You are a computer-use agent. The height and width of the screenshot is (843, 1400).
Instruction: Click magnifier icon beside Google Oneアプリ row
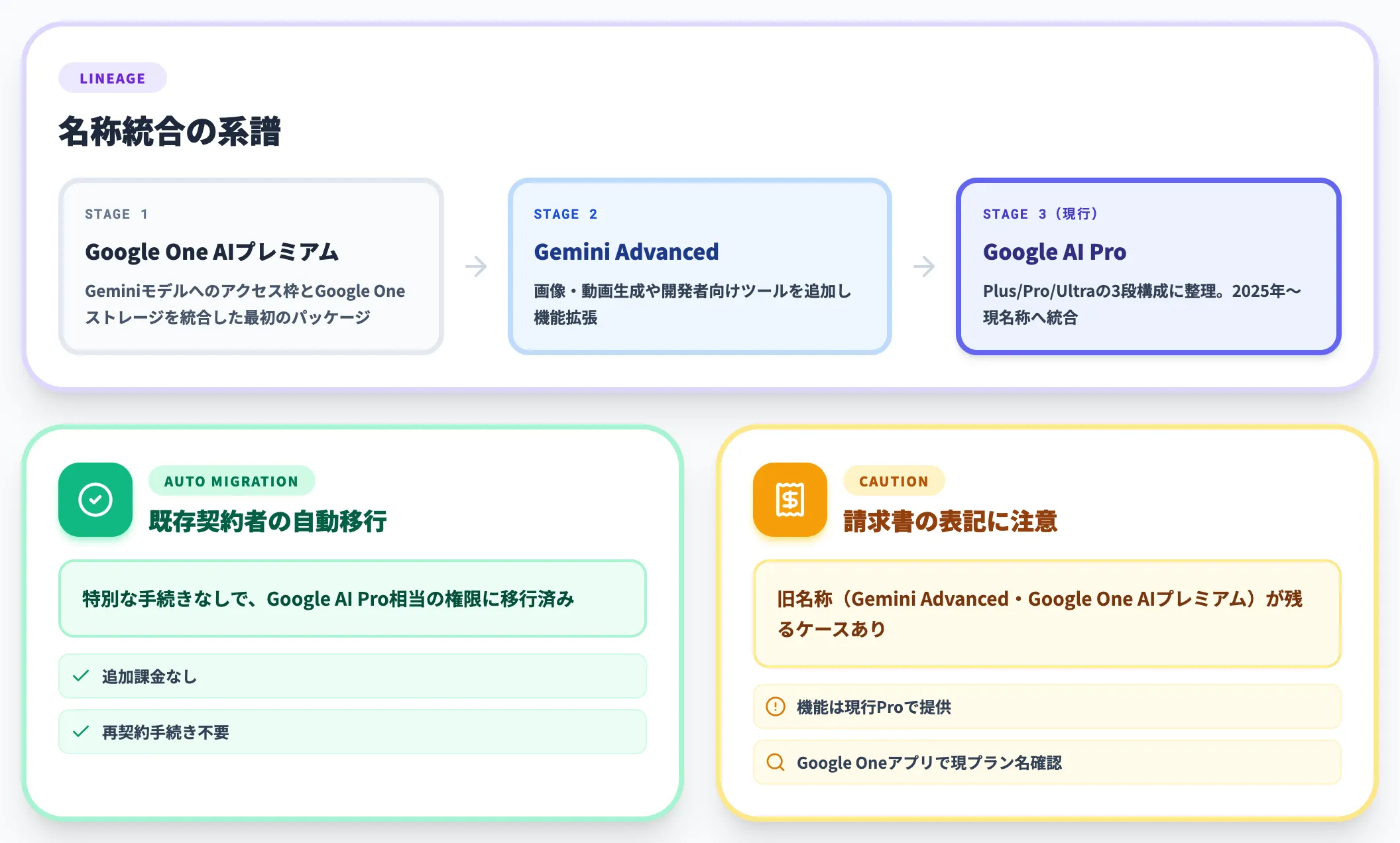pos(776,762)
